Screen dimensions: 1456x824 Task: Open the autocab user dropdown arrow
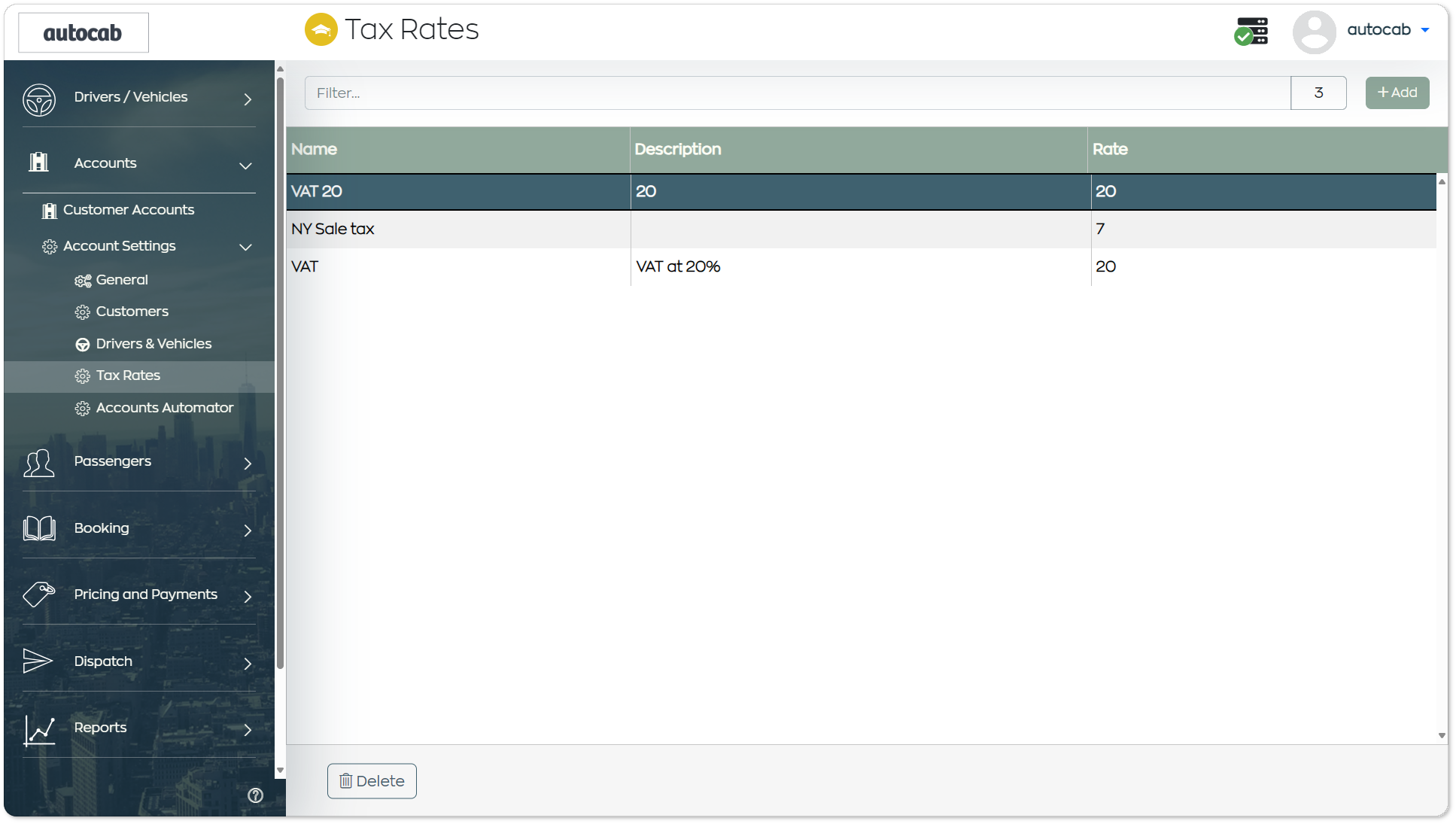pyautogui.click(x=1425, y=30)
